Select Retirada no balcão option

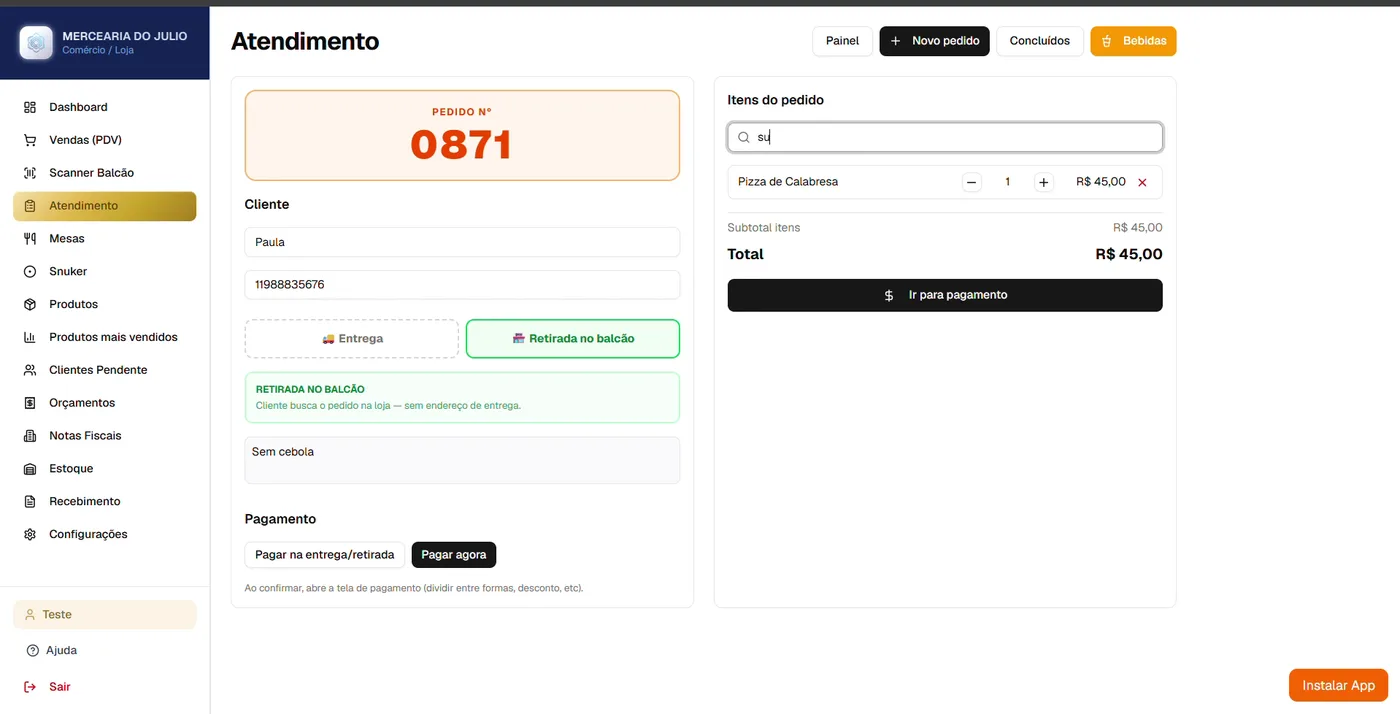point(573,339)
